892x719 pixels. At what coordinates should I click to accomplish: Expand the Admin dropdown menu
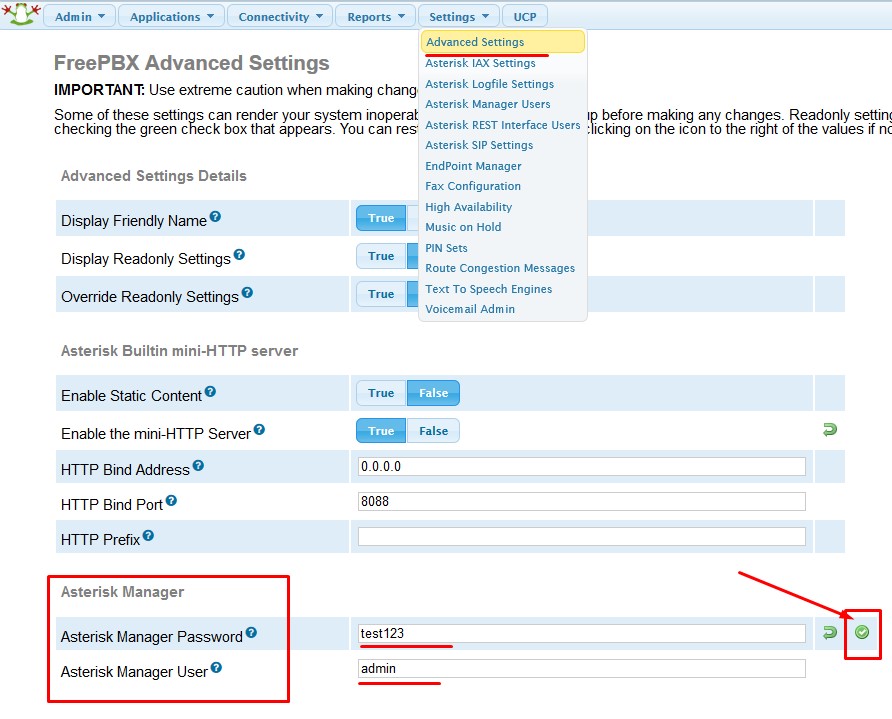click(79, 17)
